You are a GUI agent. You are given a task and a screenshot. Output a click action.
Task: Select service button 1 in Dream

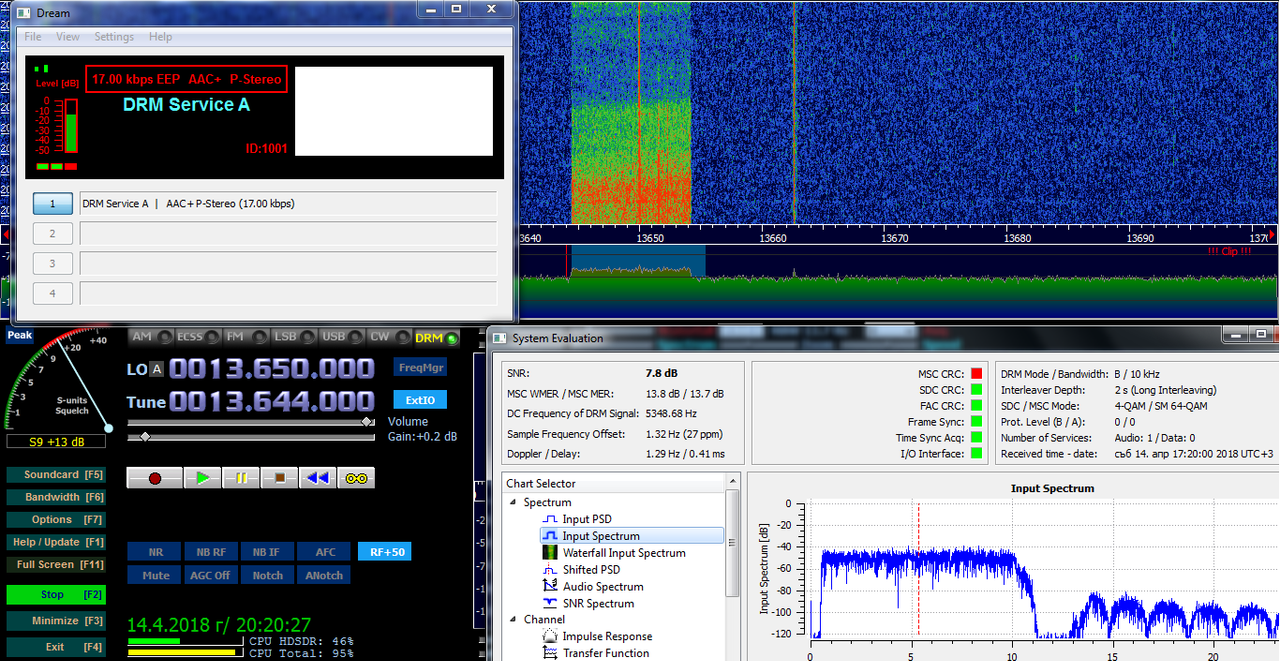pyautogui.click(x=53, y=204)
